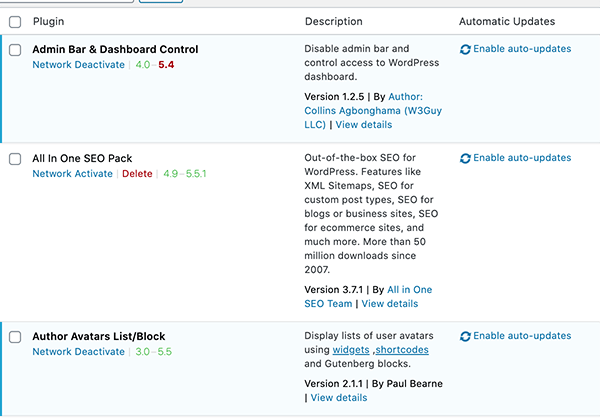Delete the All In One SEO Pack plugin

137,174
